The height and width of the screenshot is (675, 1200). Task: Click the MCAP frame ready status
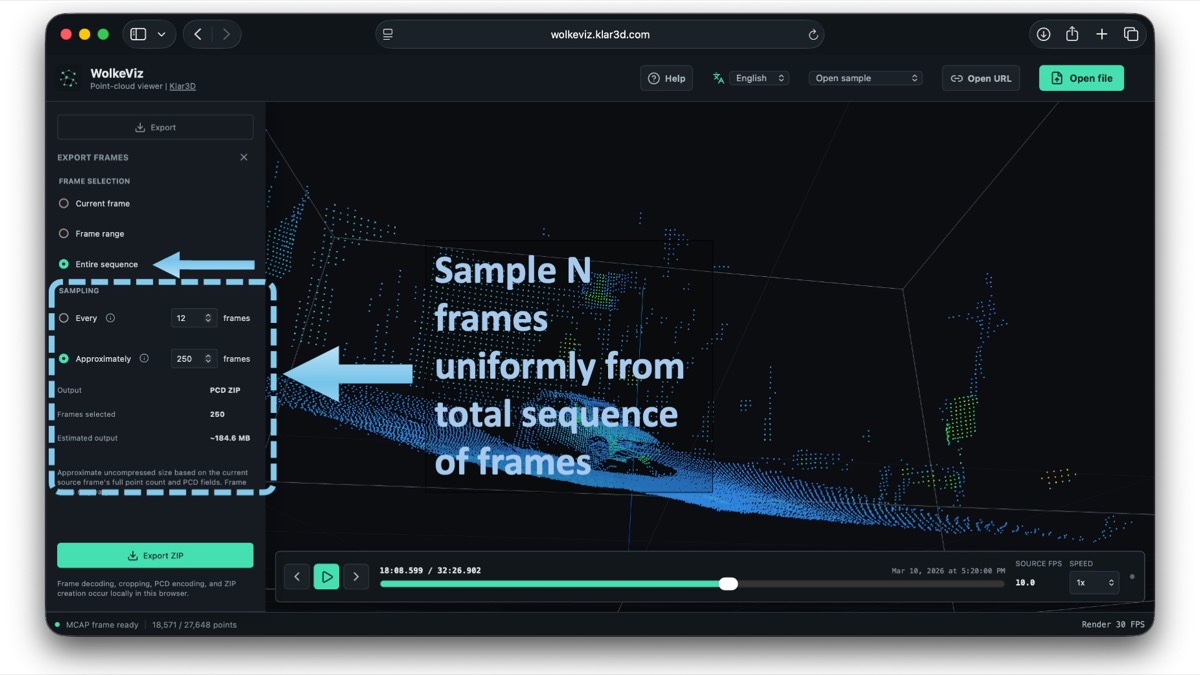103,625
